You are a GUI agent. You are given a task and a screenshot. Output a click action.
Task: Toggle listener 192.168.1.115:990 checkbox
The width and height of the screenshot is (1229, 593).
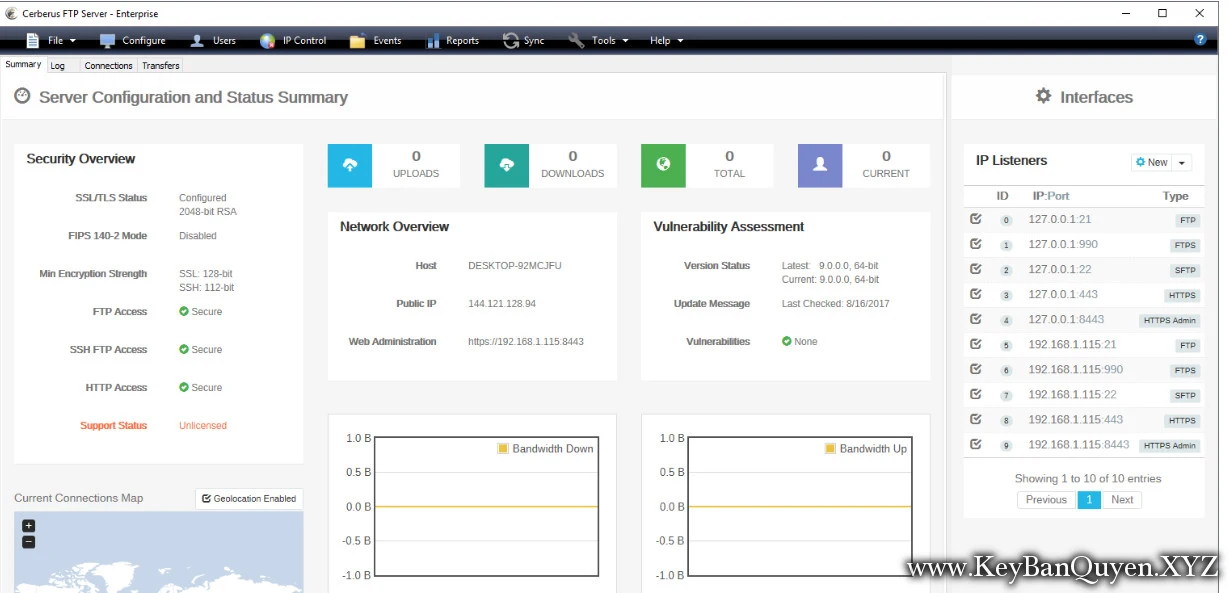pos(975,368)
